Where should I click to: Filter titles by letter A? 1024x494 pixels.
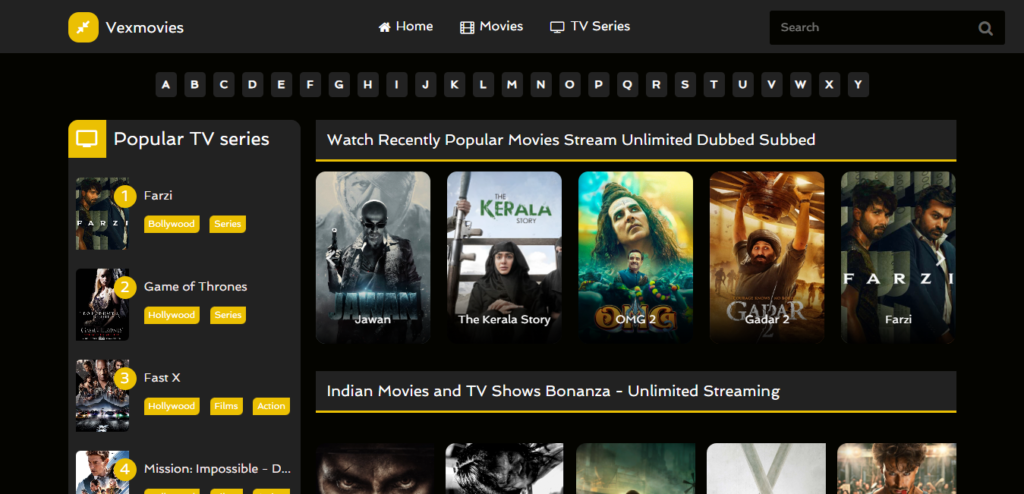(166, 85)
